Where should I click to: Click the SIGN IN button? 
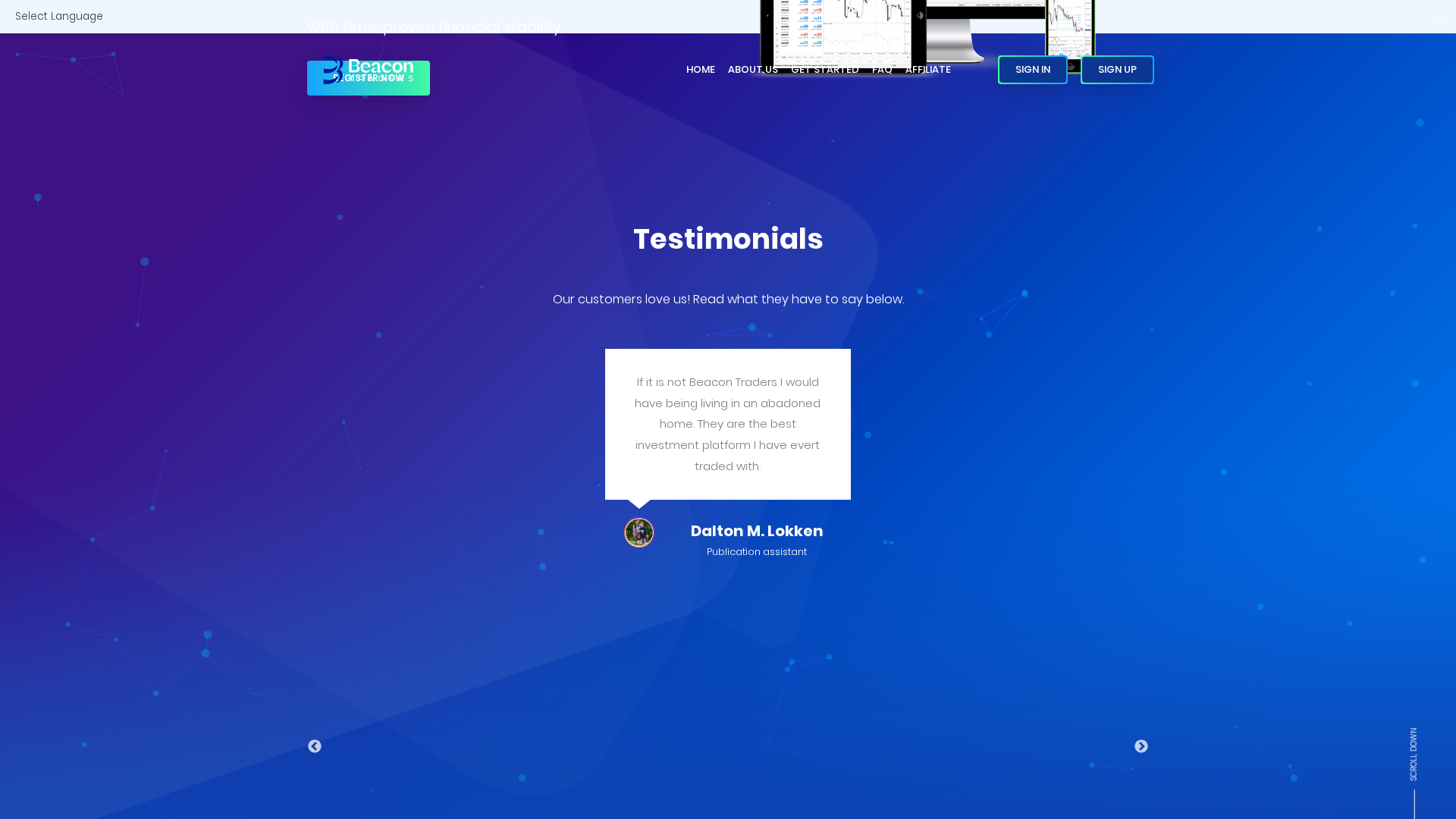(x=1032, y=69)
